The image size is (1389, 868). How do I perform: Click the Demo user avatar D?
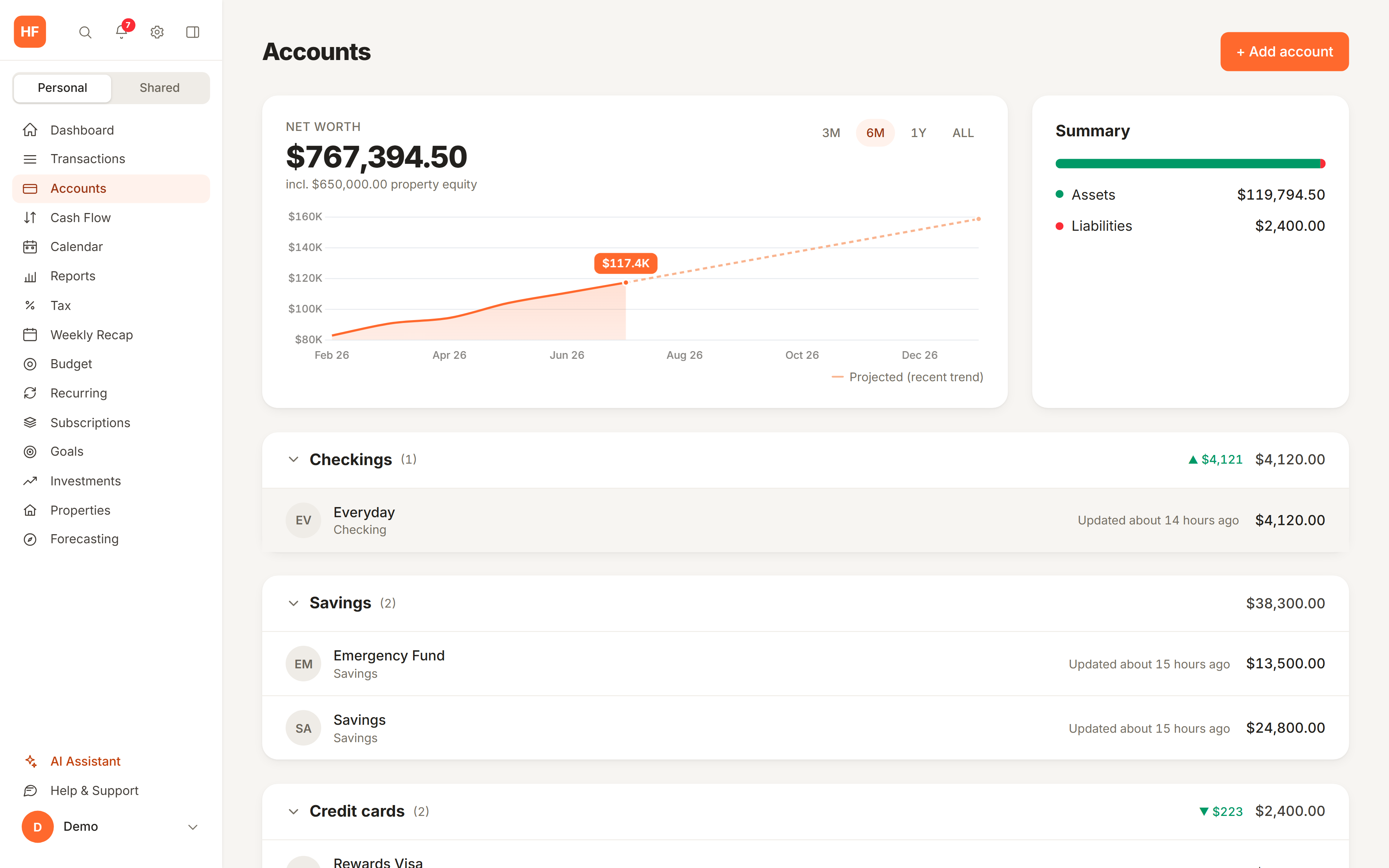click(x=37, y=827)
